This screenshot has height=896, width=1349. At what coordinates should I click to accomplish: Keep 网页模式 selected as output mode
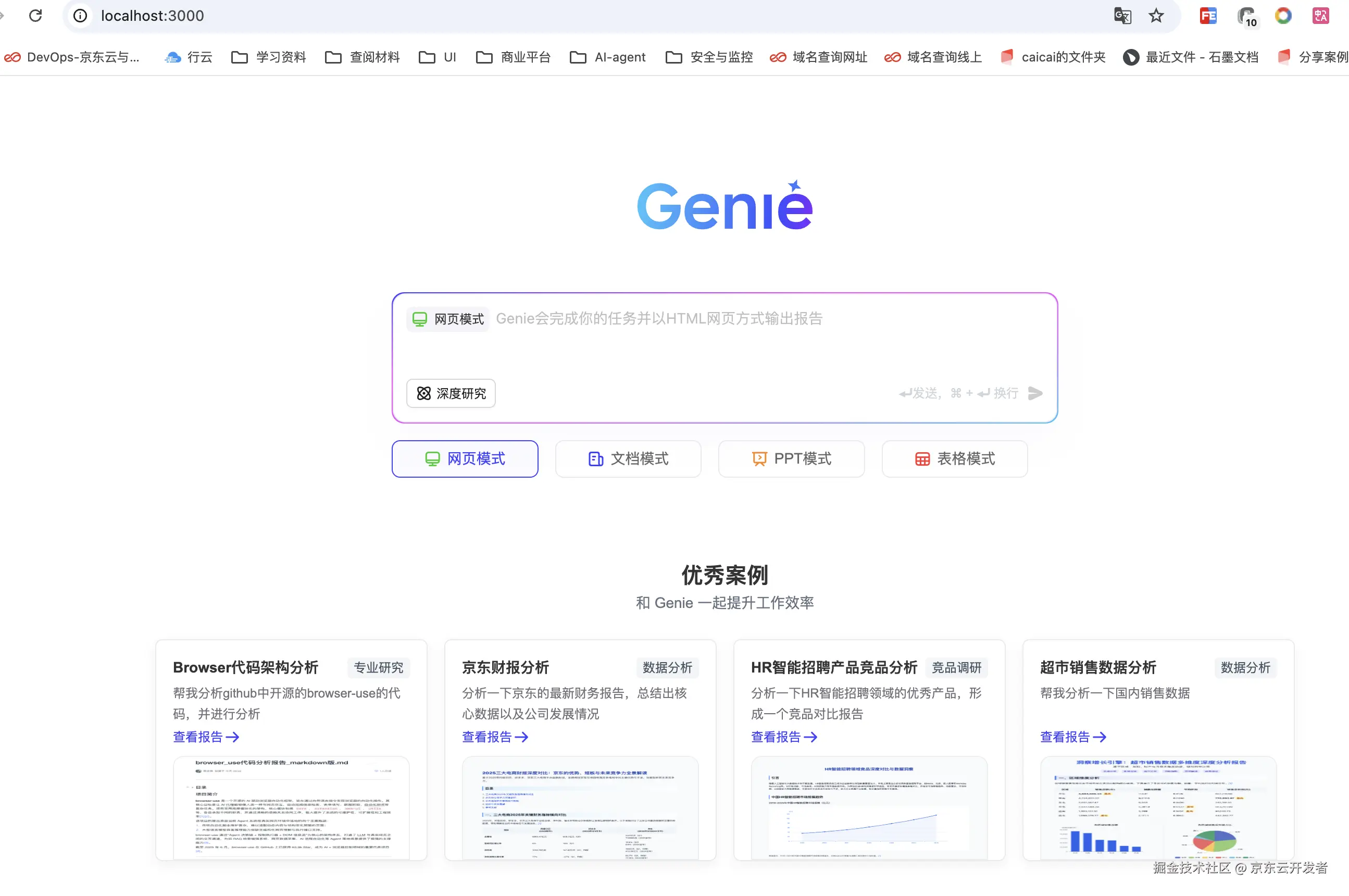point(465,458)
